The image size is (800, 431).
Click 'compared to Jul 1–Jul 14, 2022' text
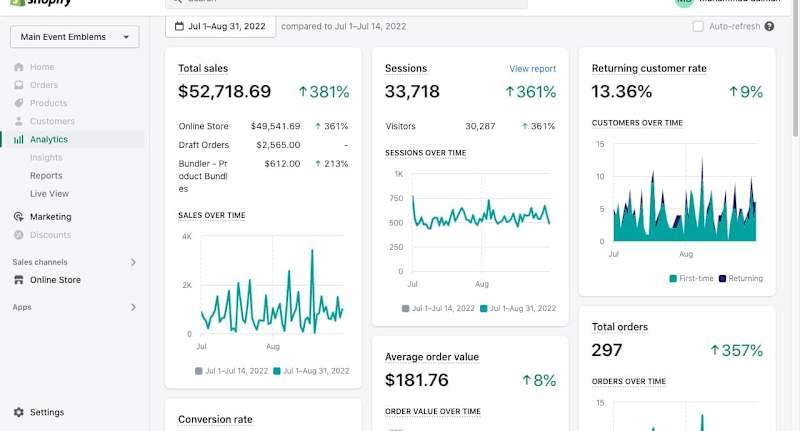[x=343, y=26]
